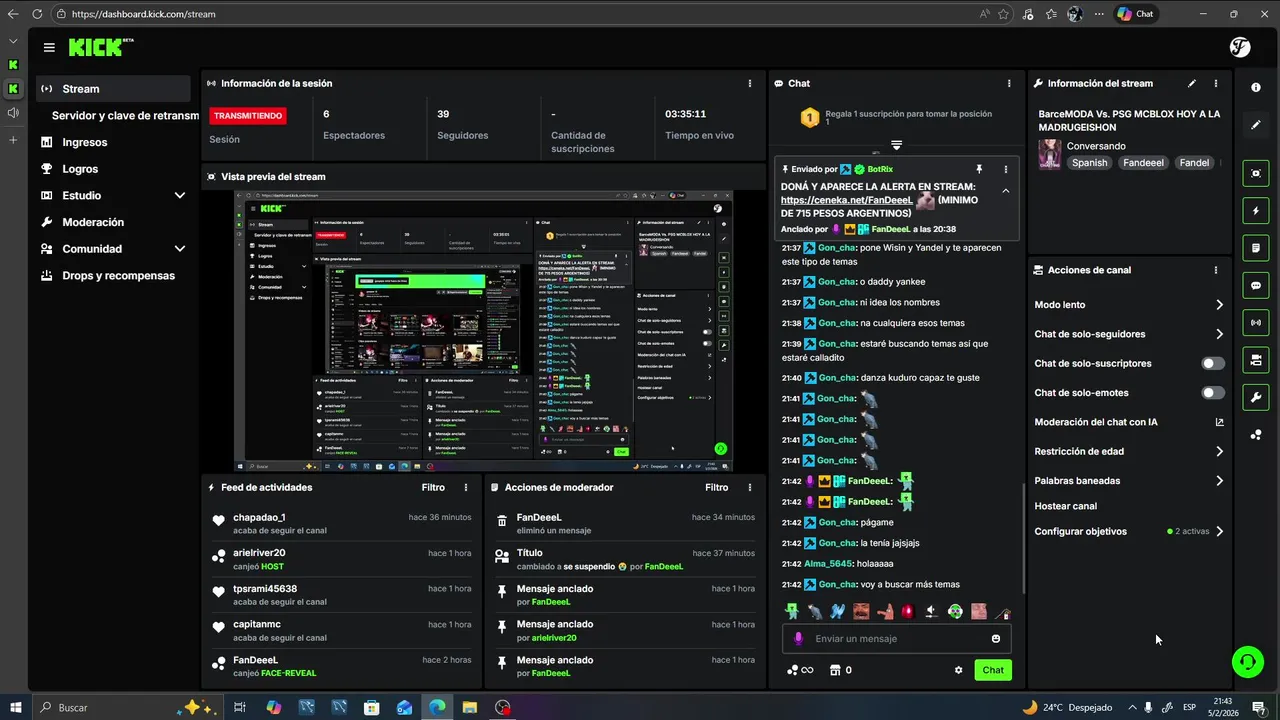Viewport: 1280px width, 720px height.
Task: Click the green Chat send button
Action: tap(993, 670)
